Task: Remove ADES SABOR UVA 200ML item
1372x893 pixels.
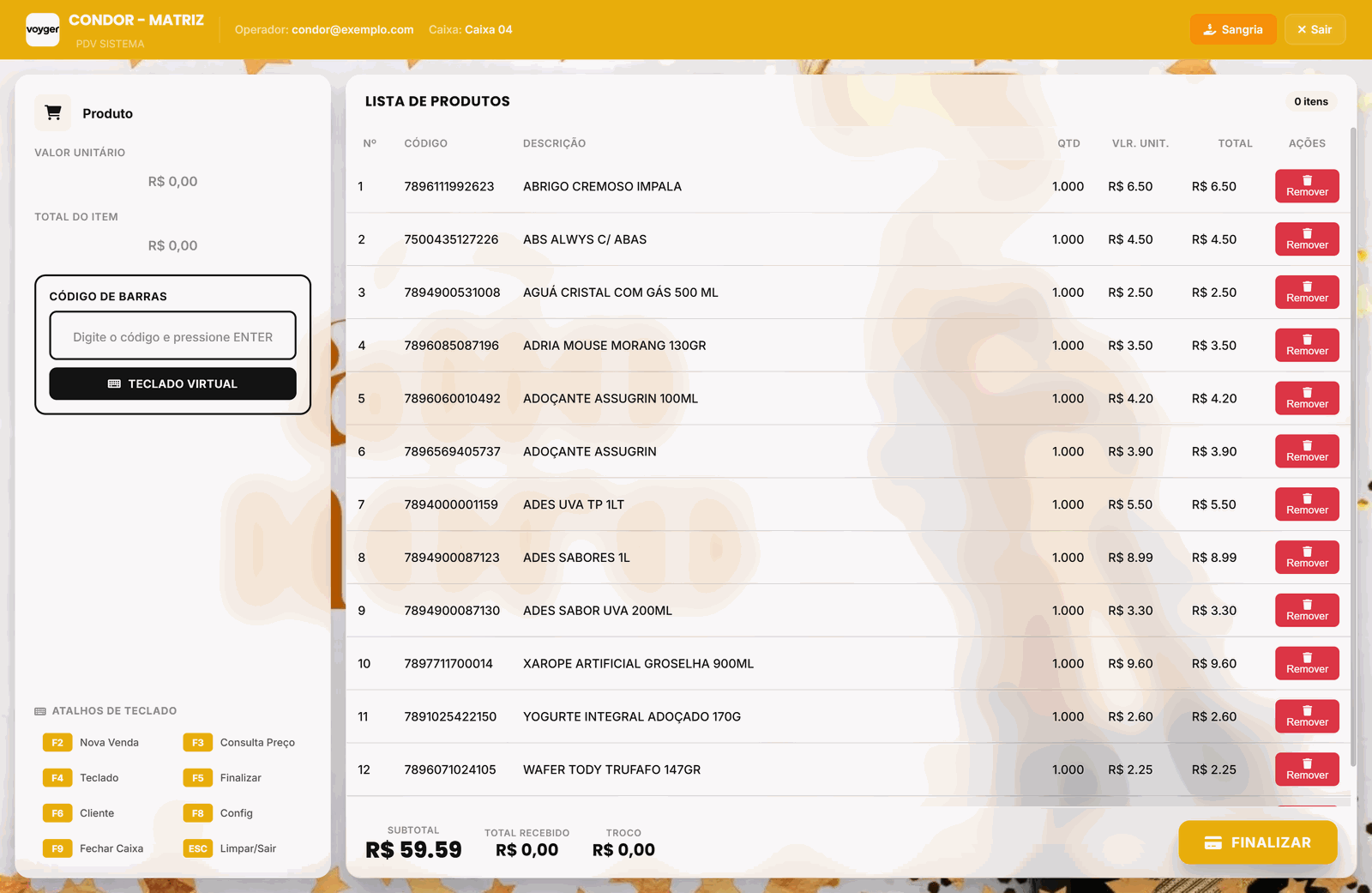Action: tap(1307, 611)
